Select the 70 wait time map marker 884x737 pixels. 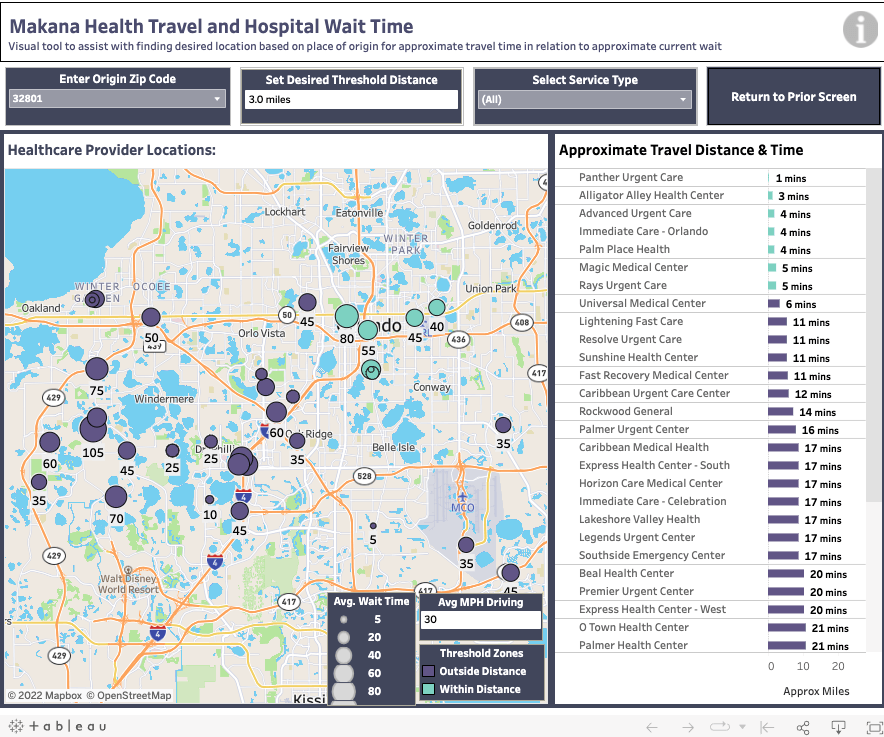pyautogui.click(x=116, y=497)
